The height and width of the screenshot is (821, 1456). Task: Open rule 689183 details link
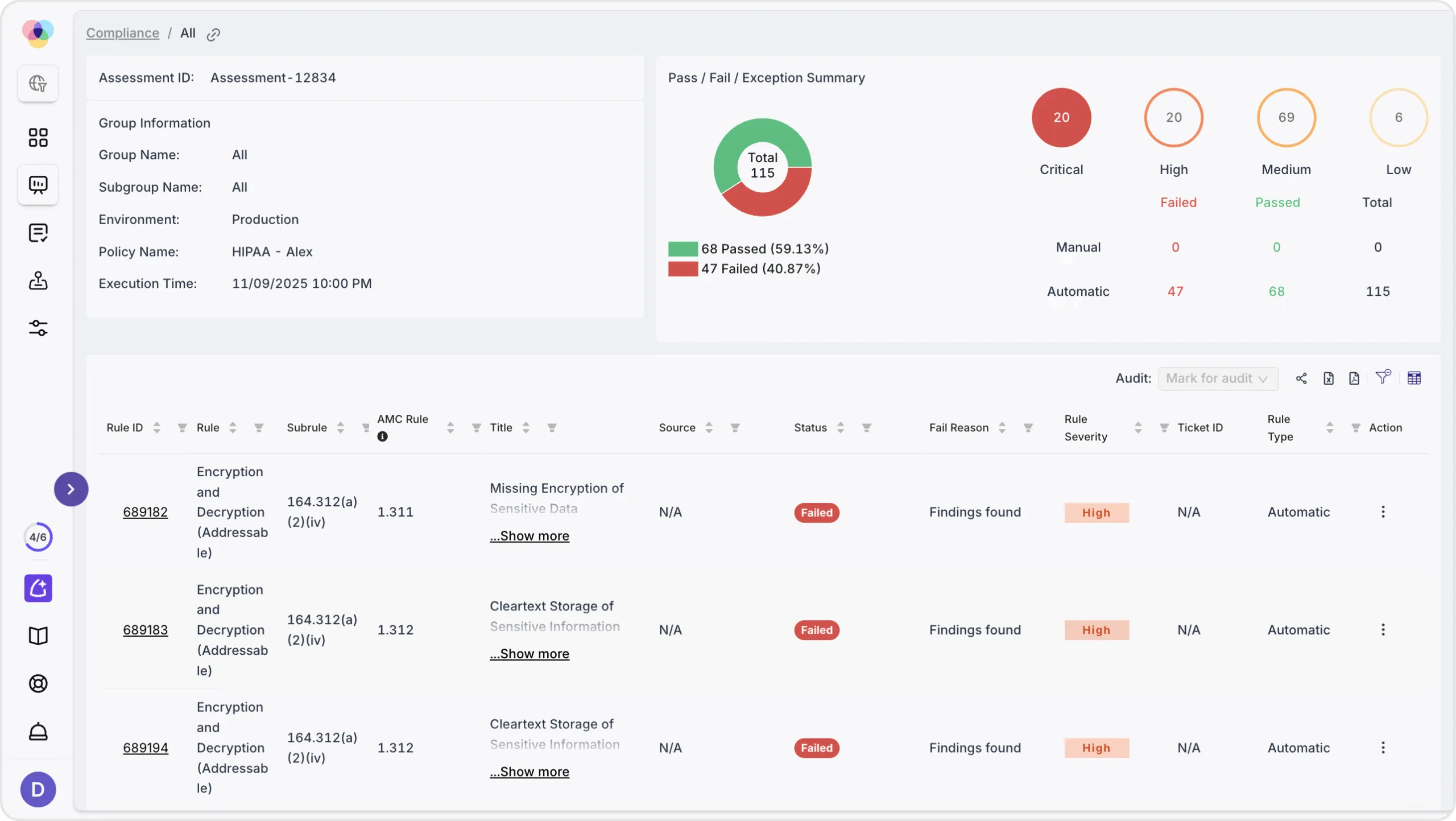[x=146, y=630]
